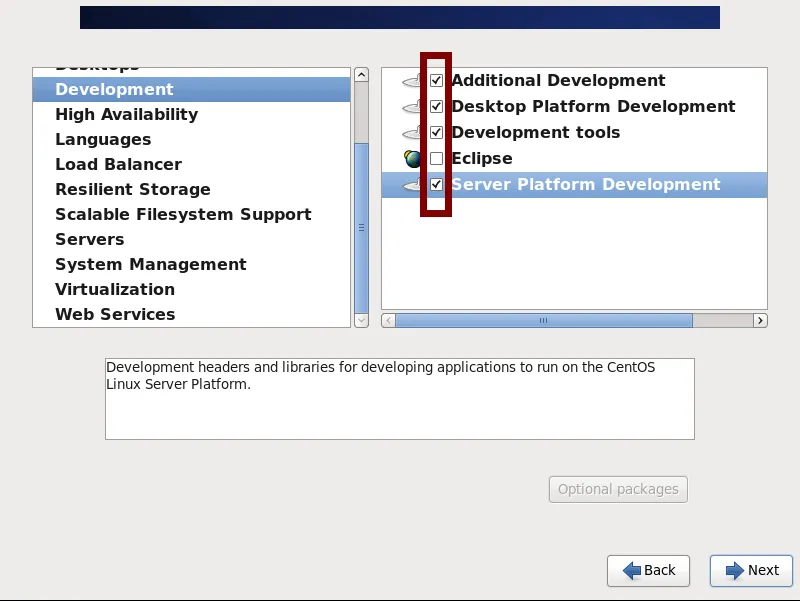Click the package list scroll left arrow
Image resolution: width=800 pixels, height=601 pixels.
(x=389, y=320)
